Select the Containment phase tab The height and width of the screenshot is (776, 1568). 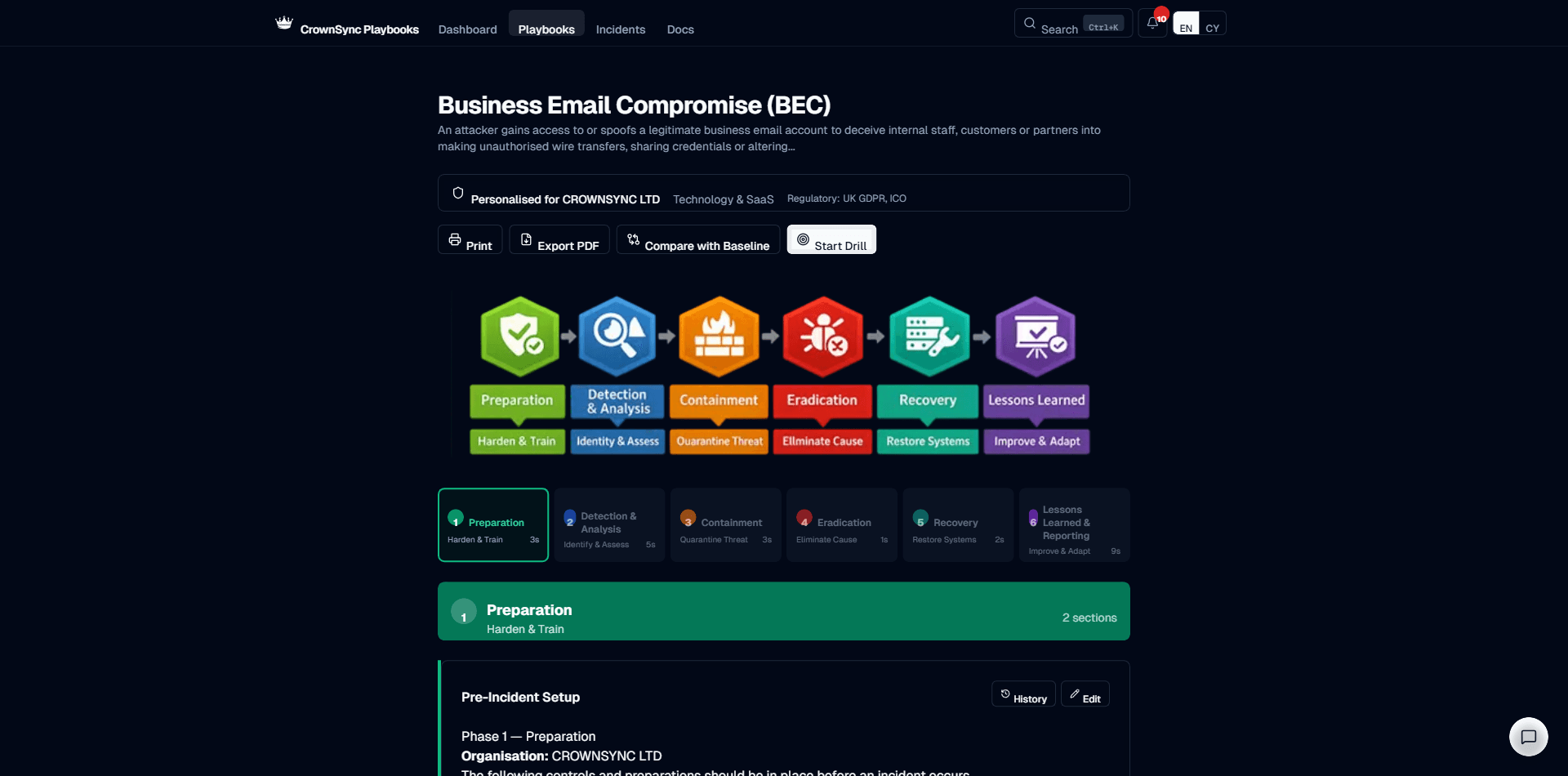point(725,525)
